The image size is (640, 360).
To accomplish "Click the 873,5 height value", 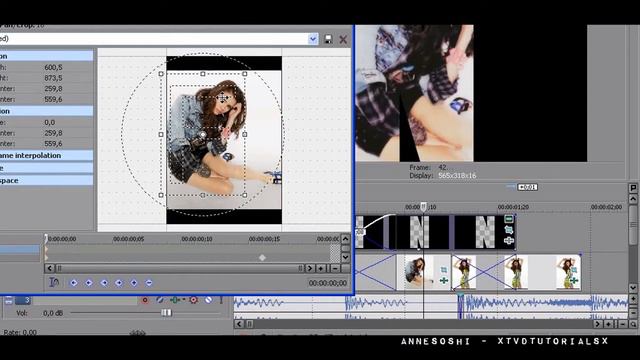I will click(x=53, y=78).
